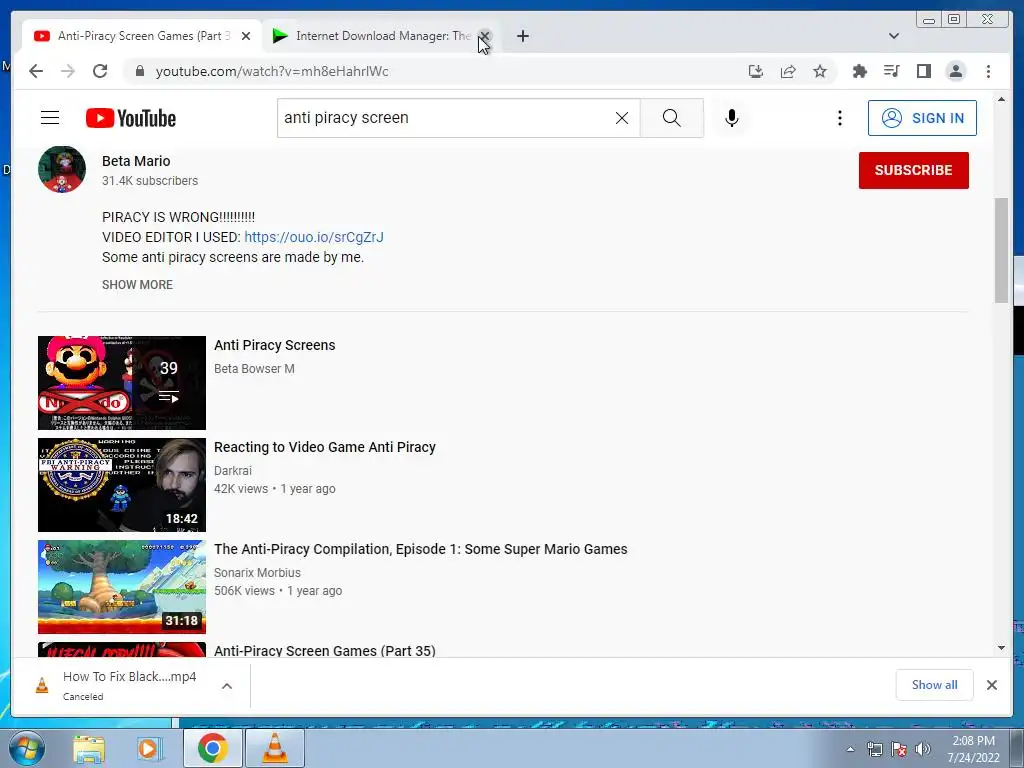Image resolution: width=1024 pixels, height=768 pixels.
Task: Start voice search with microphone icon
Action: (x=731, y=118)
